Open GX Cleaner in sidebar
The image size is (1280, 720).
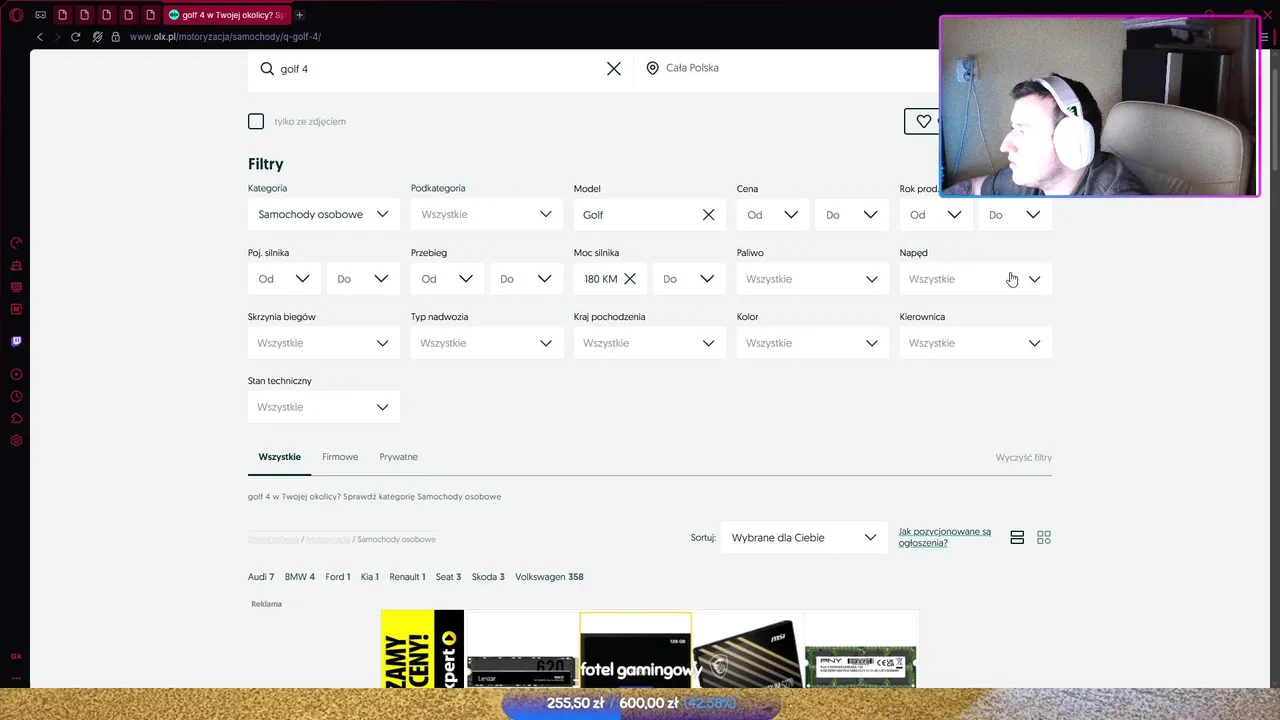[x=16, y=265]
